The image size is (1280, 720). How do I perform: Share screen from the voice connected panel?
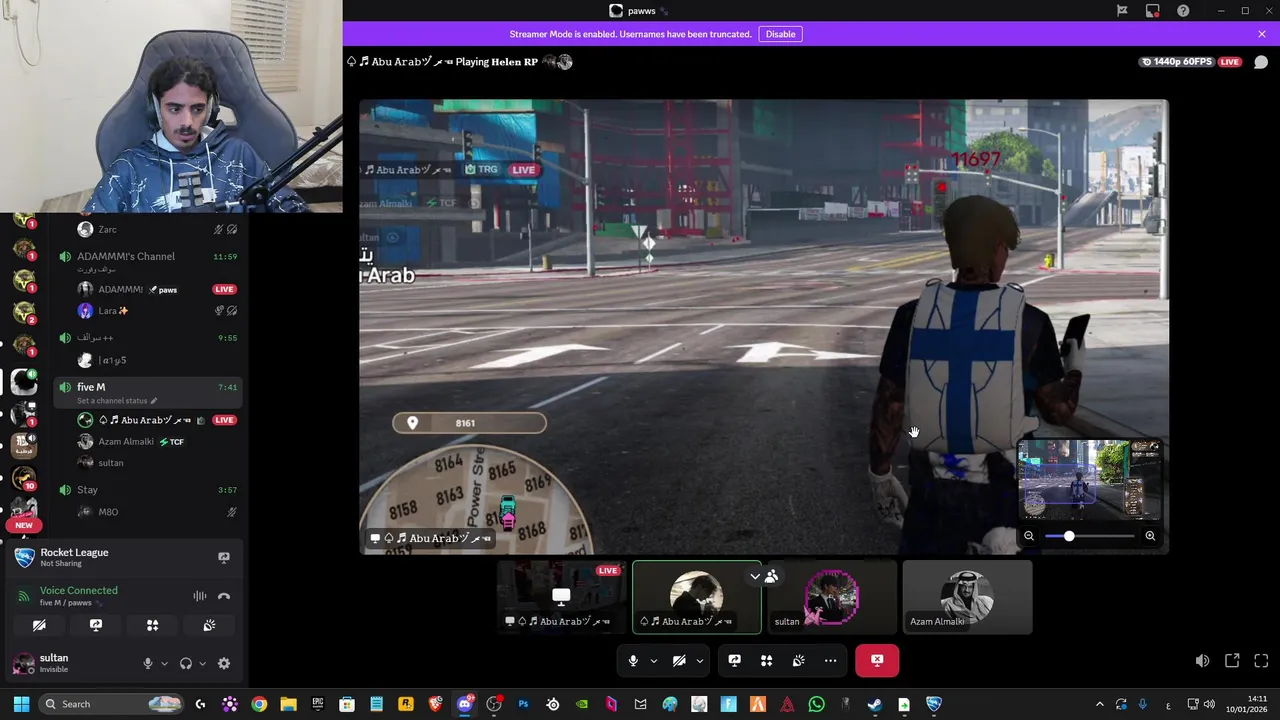(x=96, y=625)
